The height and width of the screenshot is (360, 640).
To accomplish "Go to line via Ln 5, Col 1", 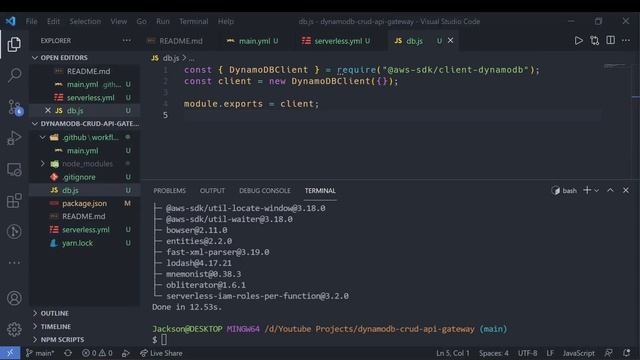I will [453, 353].
